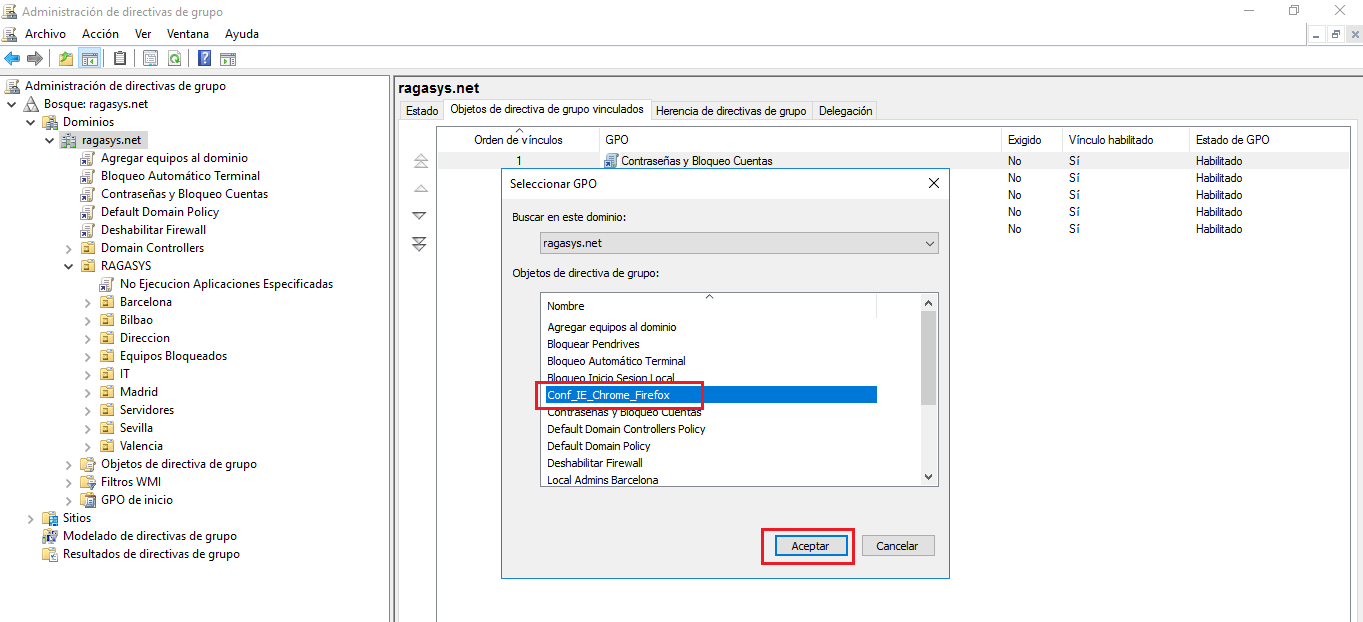
Task: Click the Back navigation arrow icon
Action: click(12, 58)
